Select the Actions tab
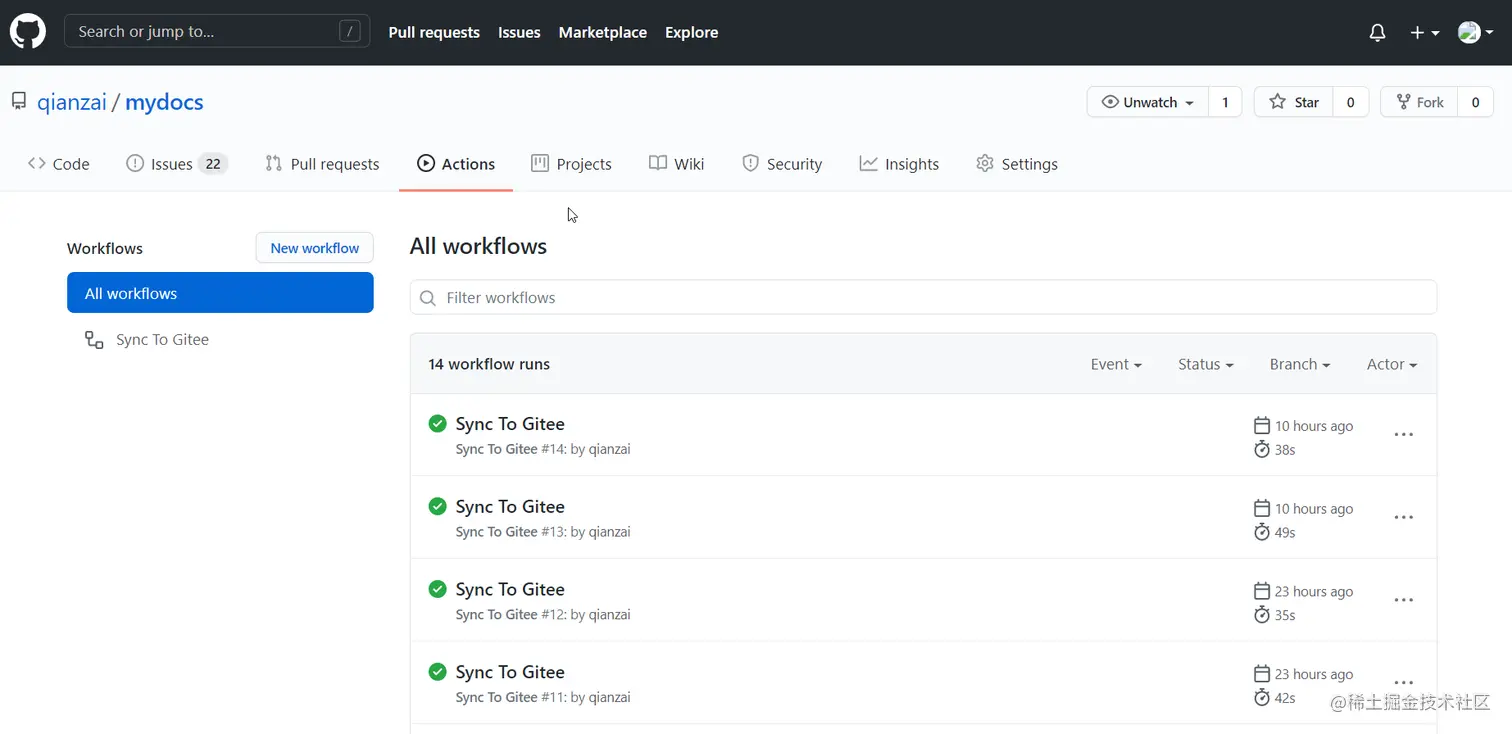Viewport: 1512px width, 734px height. (456, 164)
